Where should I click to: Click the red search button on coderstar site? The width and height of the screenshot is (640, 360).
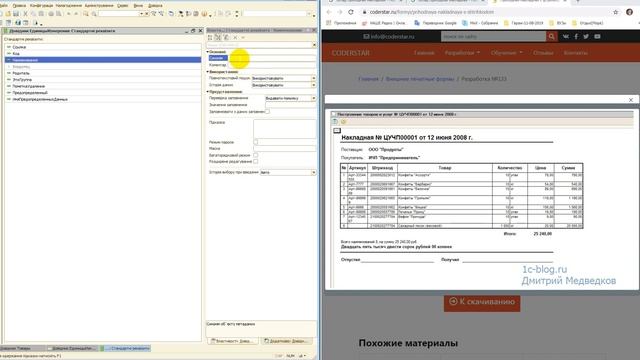[551, 36]
